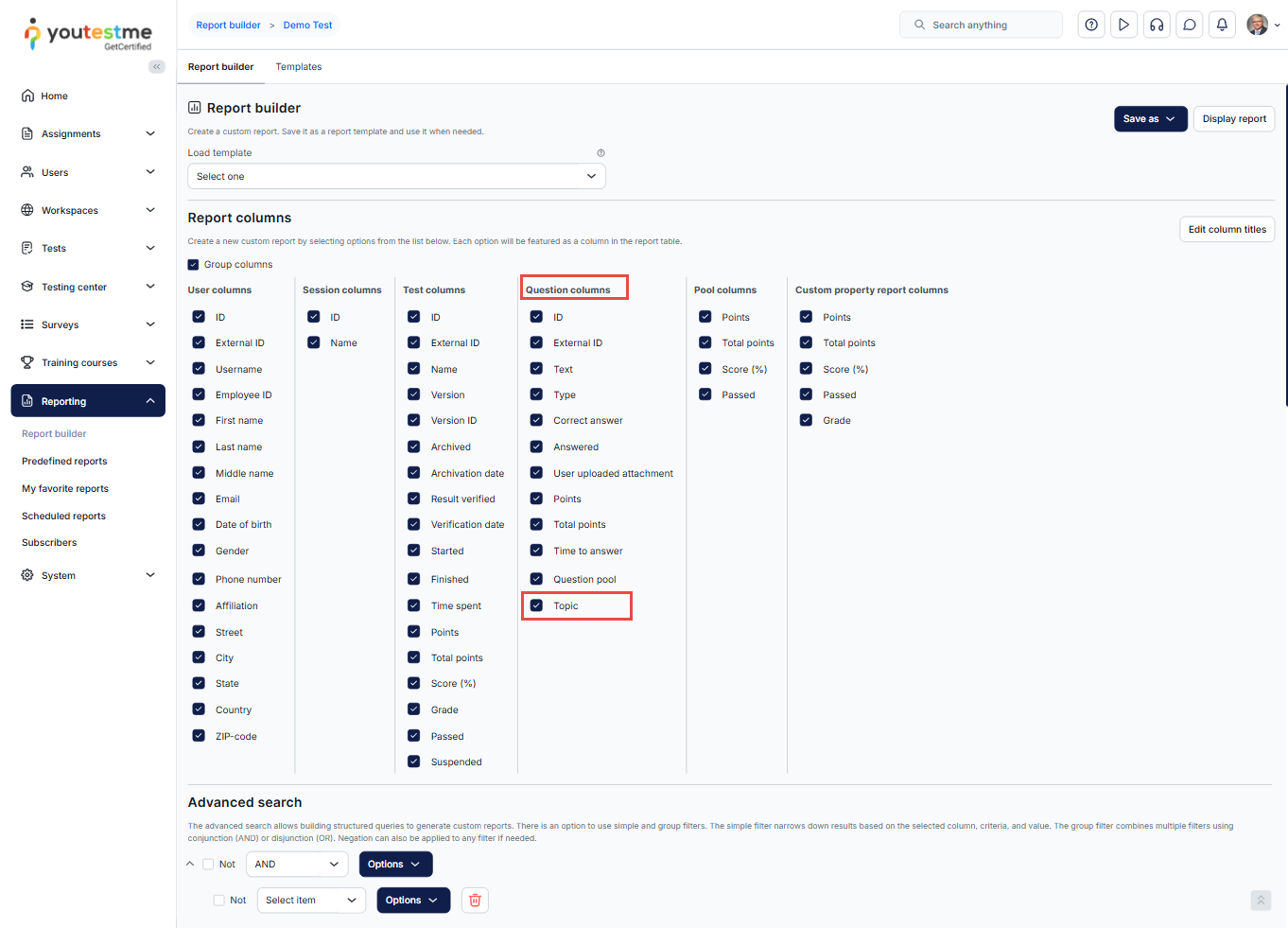Toggle the Topic question column checkbox
Viewport: 1288px width, 928px height.
[536, 605]
